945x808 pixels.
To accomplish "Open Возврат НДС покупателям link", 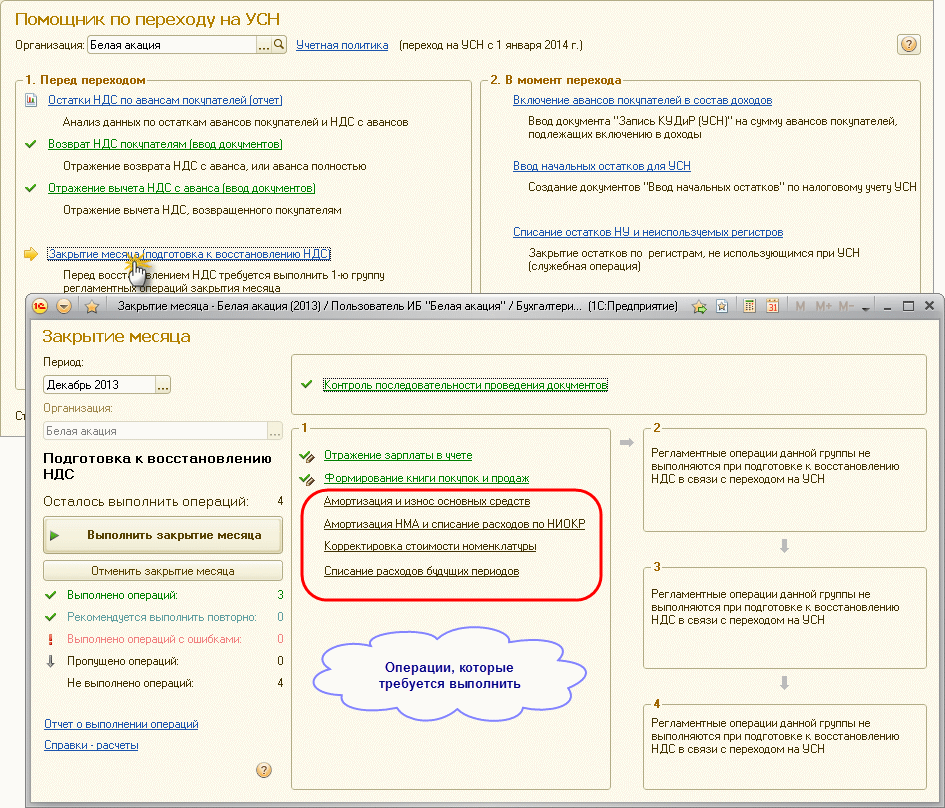I will click(165, 144).
